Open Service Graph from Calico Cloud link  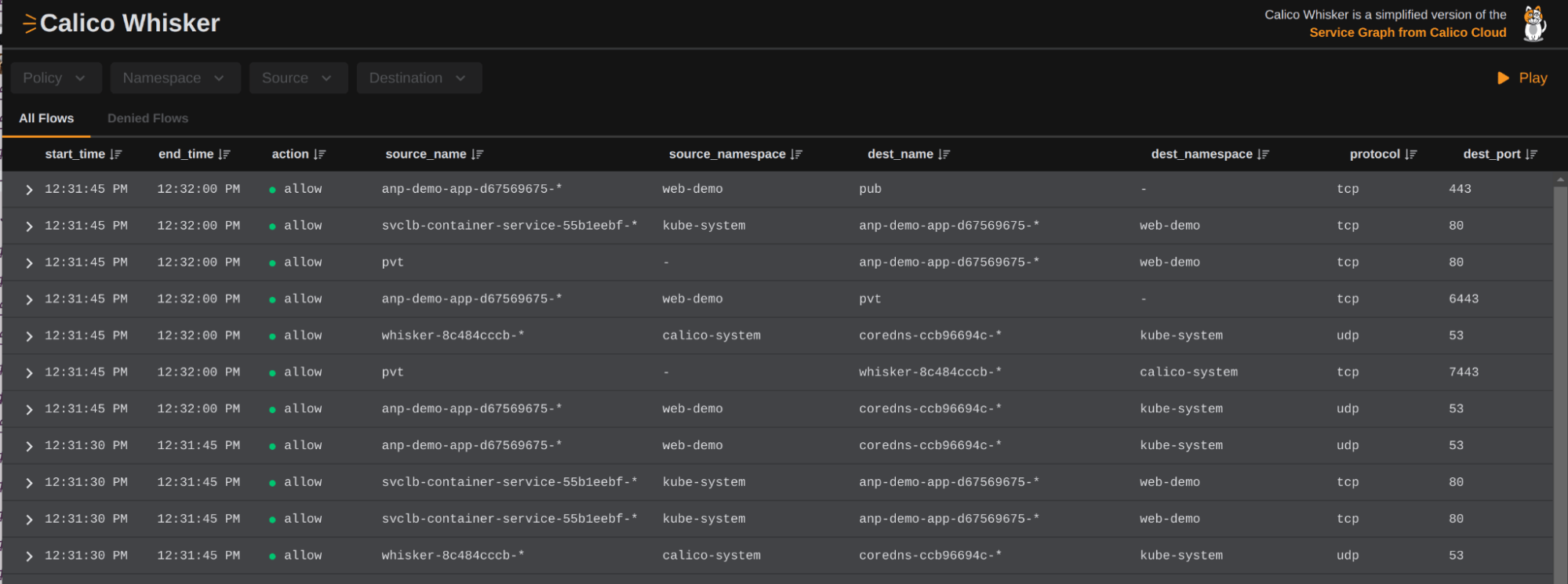1407,32
